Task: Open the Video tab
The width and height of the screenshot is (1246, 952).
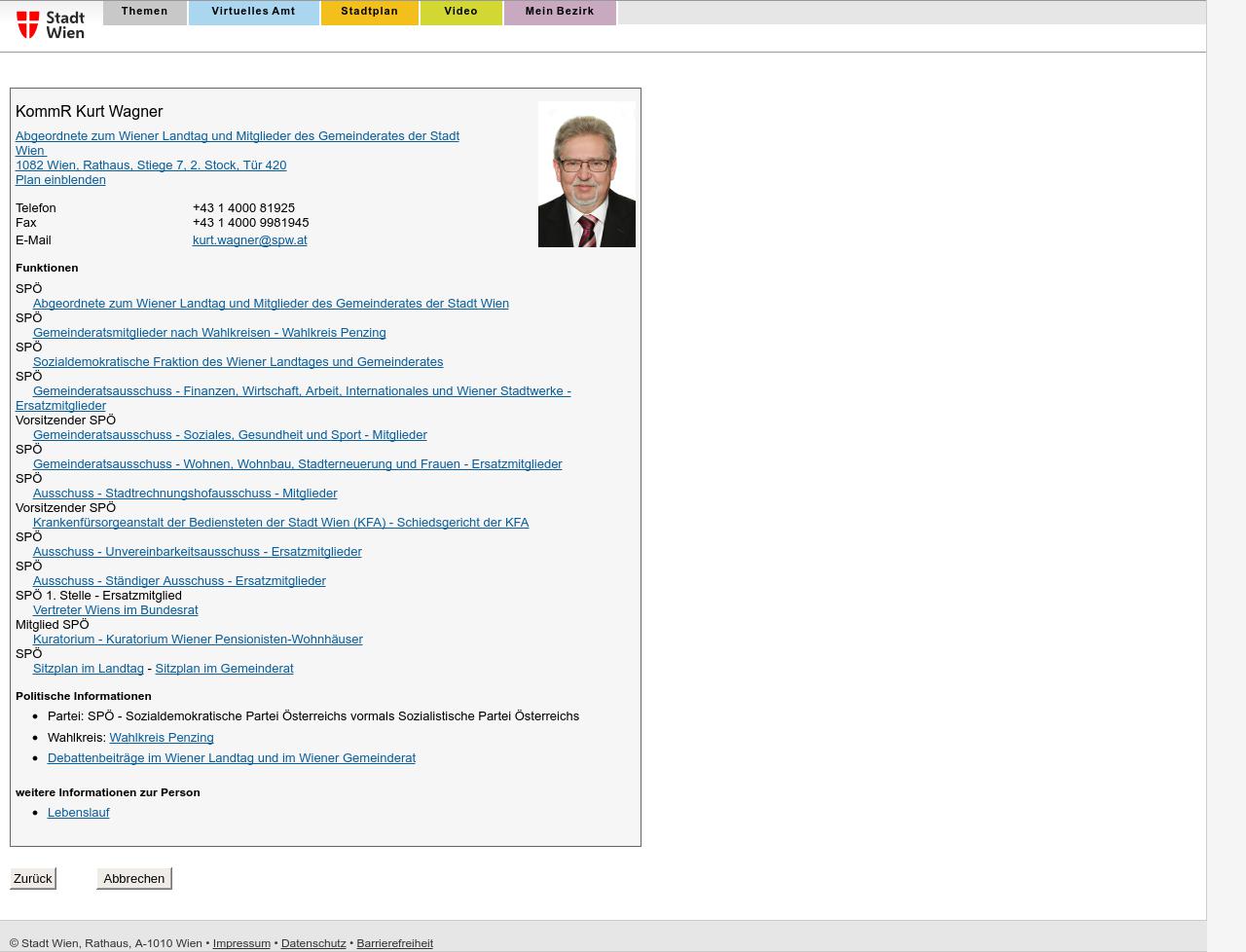Action: [460, 12]
